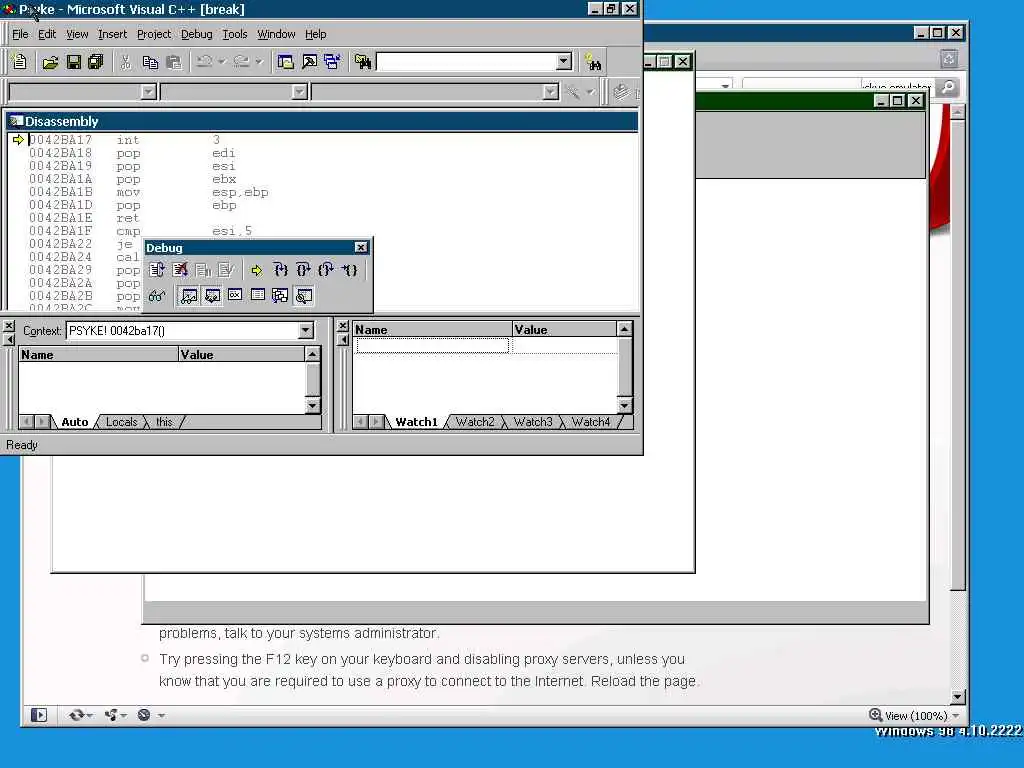This screenshot has width=1024, height=768.
Task: Click the Copy toolbar icon
Action: click(150, 62)
